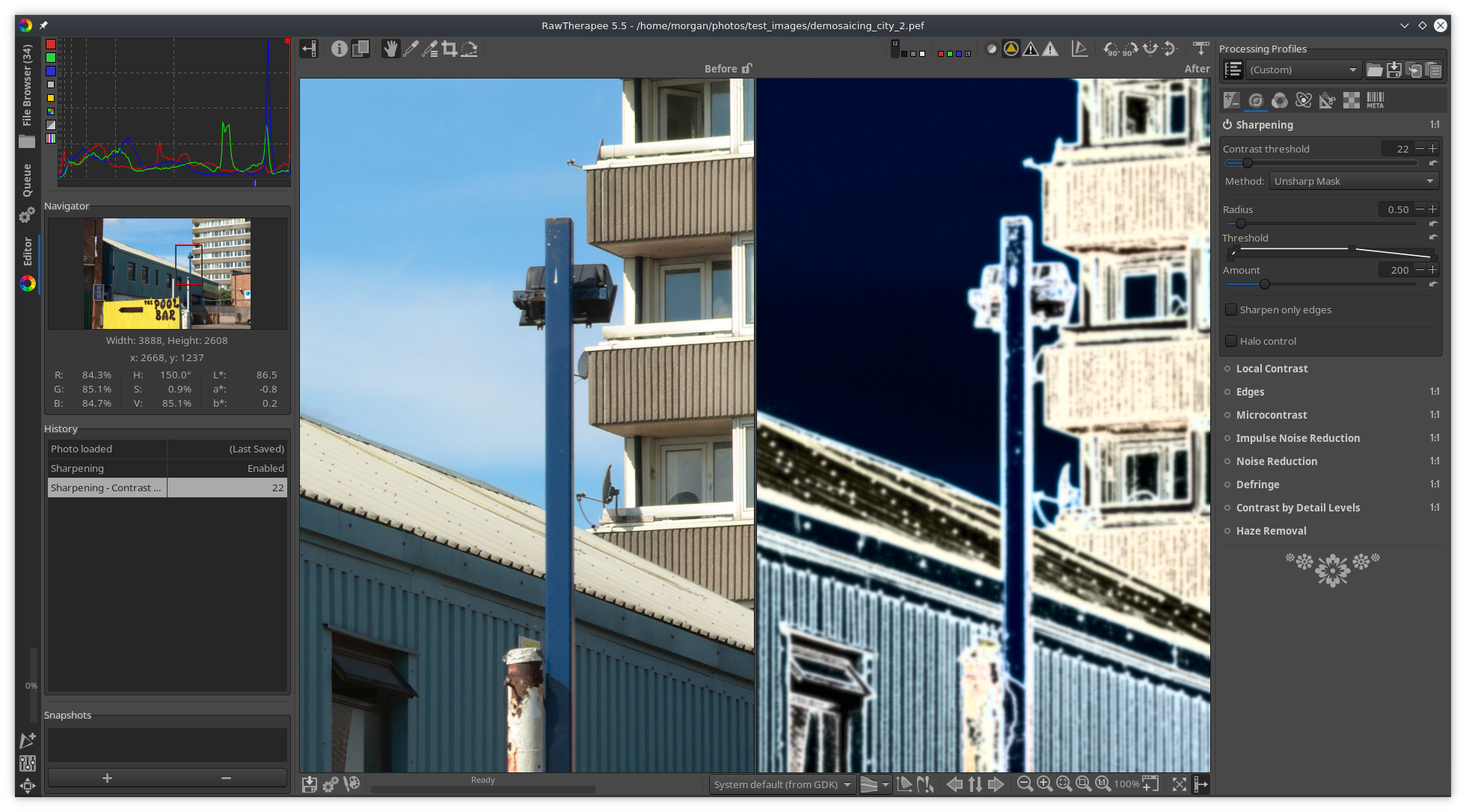Screen dimensions: 1466x812
Task: Rotate image 90 degrees left
Action: tap(1111, 49)
